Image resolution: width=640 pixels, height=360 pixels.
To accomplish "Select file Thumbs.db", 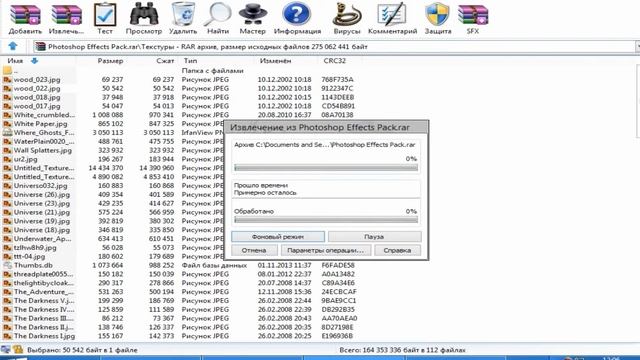I will tap(33, 265).
